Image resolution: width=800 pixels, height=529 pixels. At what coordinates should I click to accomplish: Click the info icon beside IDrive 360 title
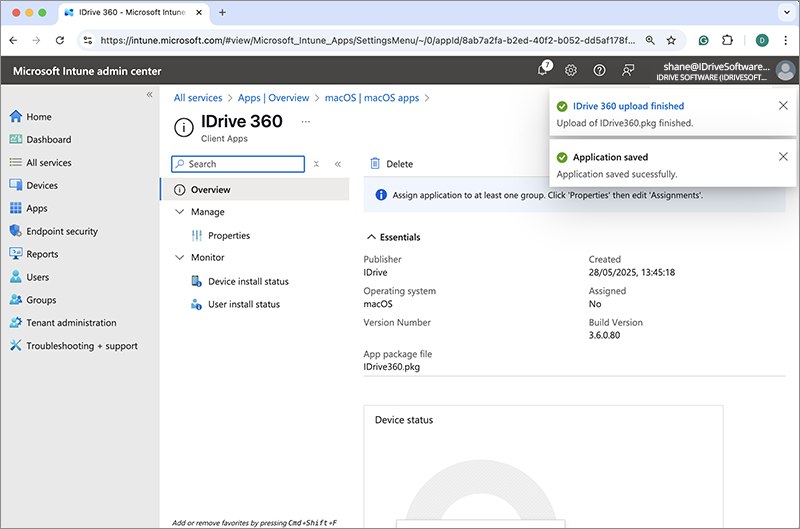click(x=184, y=128)
